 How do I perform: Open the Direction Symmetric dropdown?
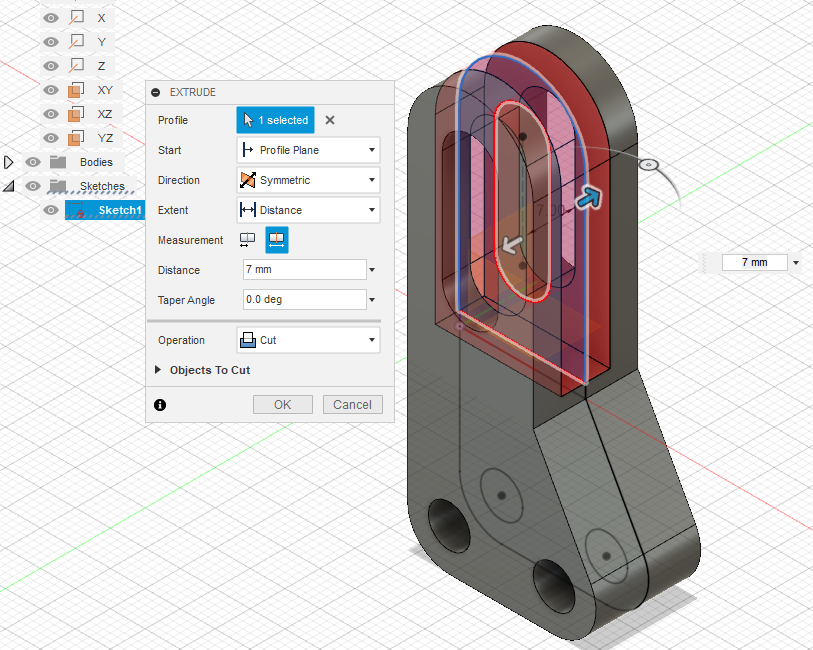click(x=309, y=180)
